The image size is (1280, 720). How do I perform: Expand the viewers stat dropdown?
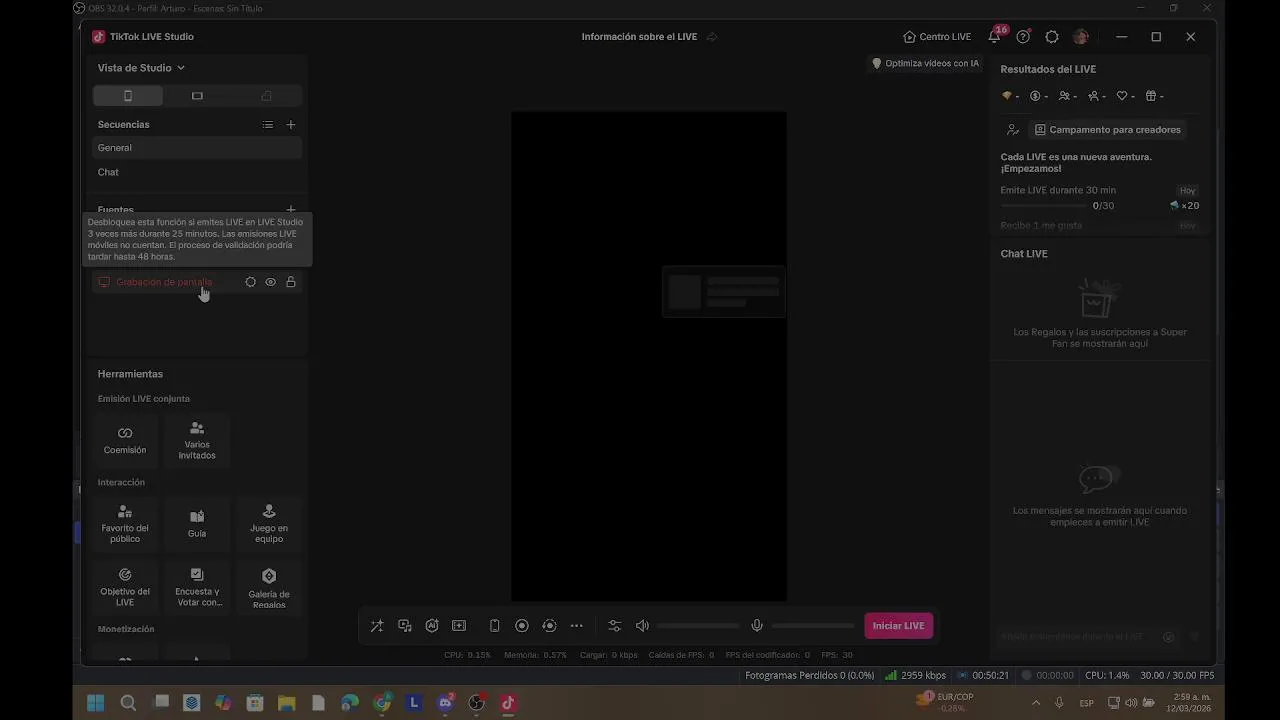tap(1068, 96)
